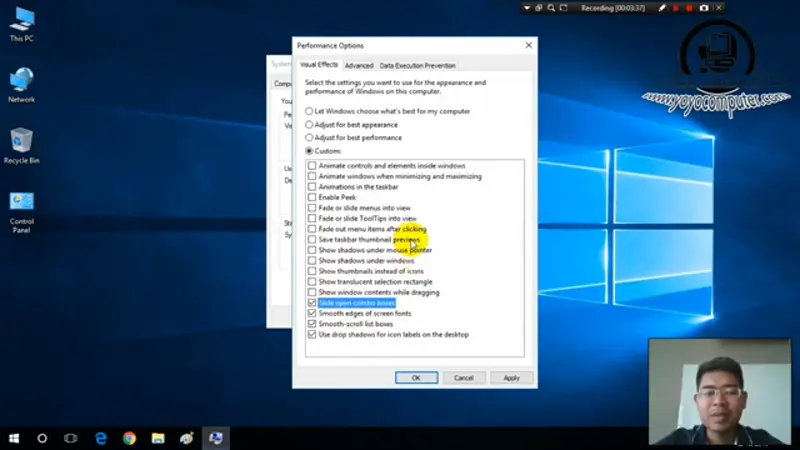The width and height of the screenshot is (800, 450).
Task: Select the active System window taskbar icon
Action: click(215, 438)
